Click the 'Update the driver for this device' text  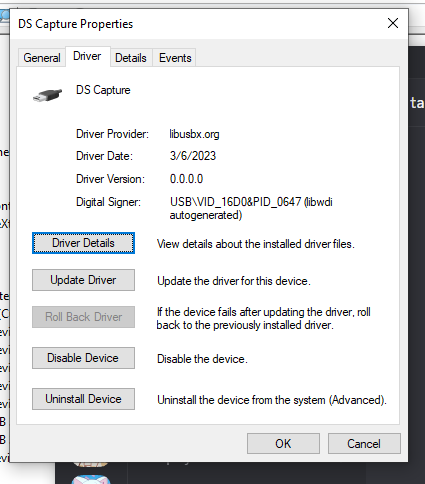[234, 281]
